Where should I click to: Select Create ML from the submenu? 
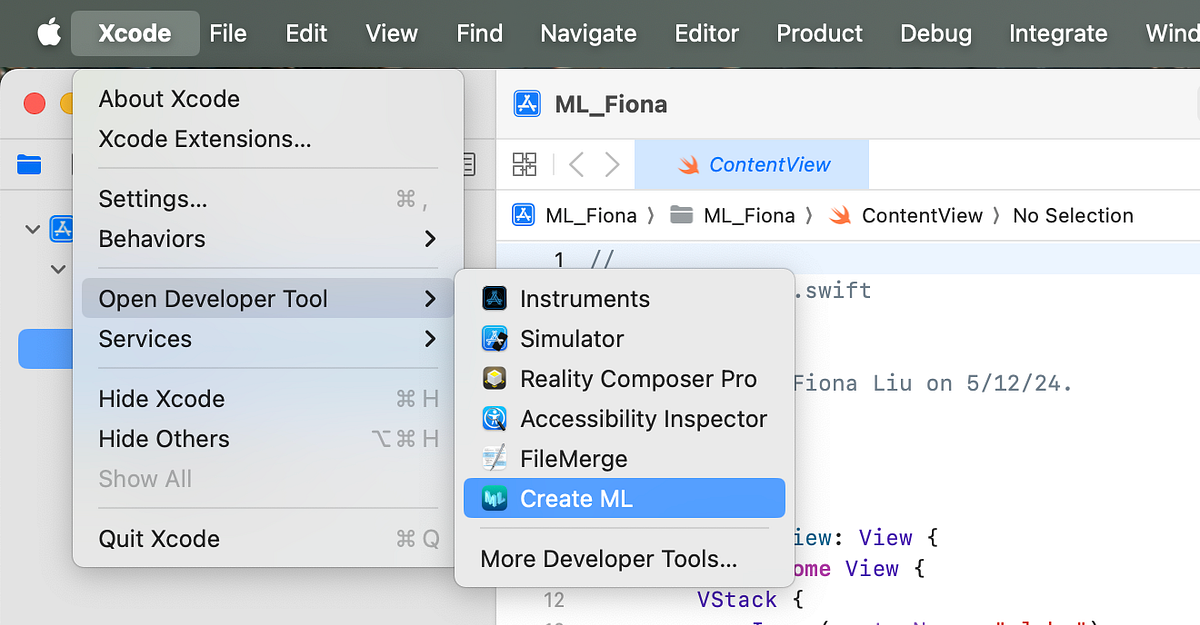[x=576, y=498]
